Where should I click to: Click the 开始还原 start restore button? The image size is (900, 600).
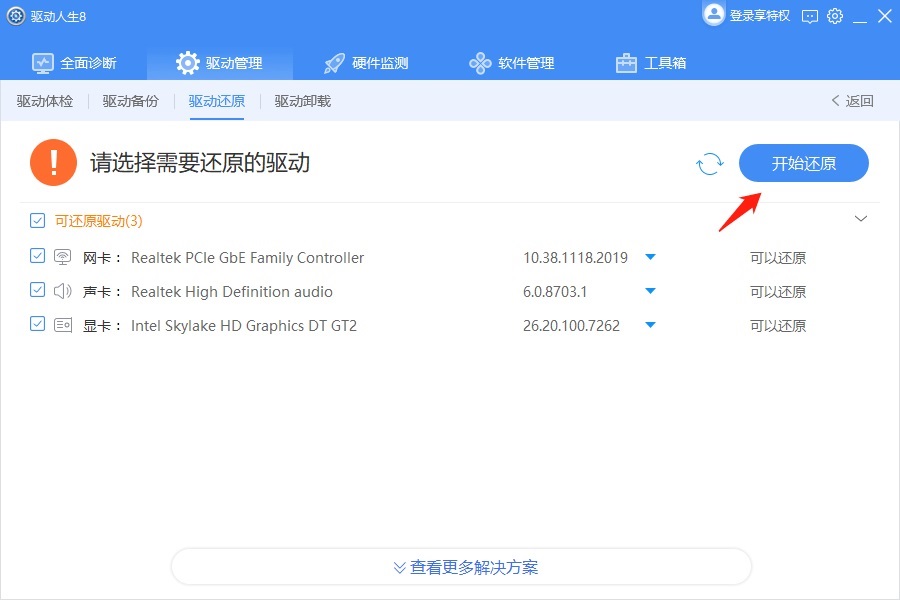point(803,163)
